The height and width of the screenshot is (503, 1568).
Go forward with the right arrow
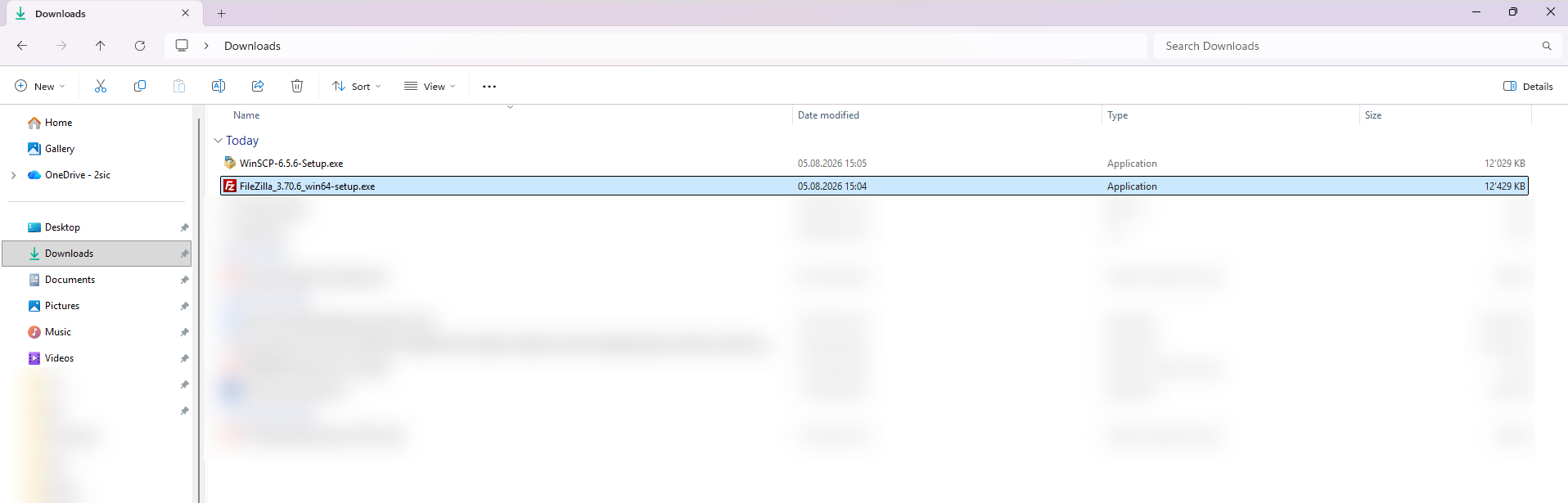(61, 46)
